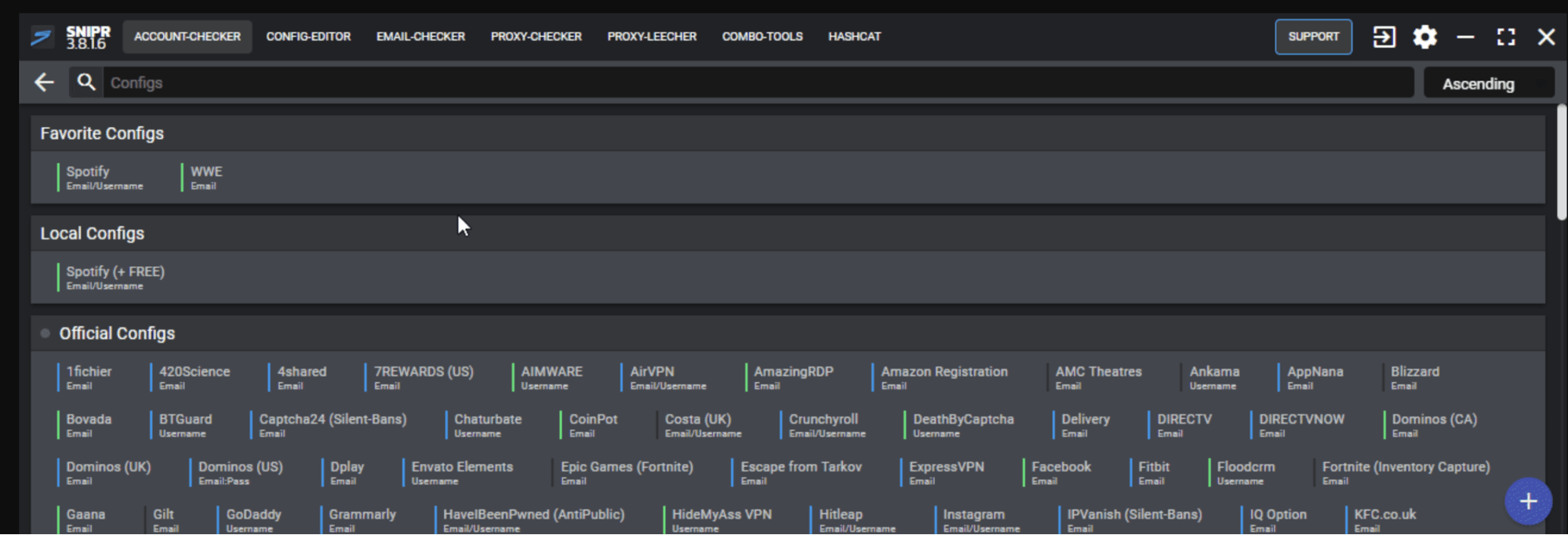Select the WWE favorite config entry
1568x535 pixels.
[x=206, y=177]
